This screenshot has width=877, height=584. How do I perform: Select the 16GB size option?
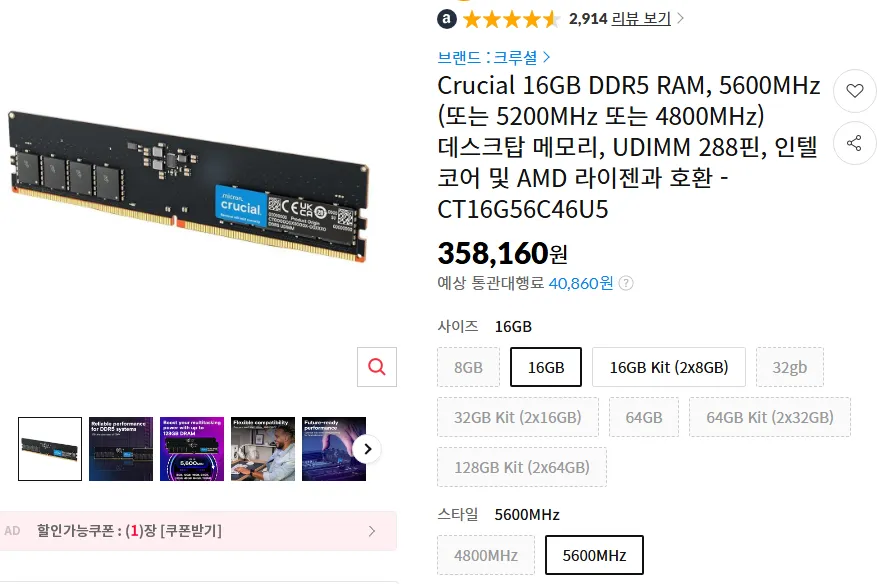coord(546,367)
